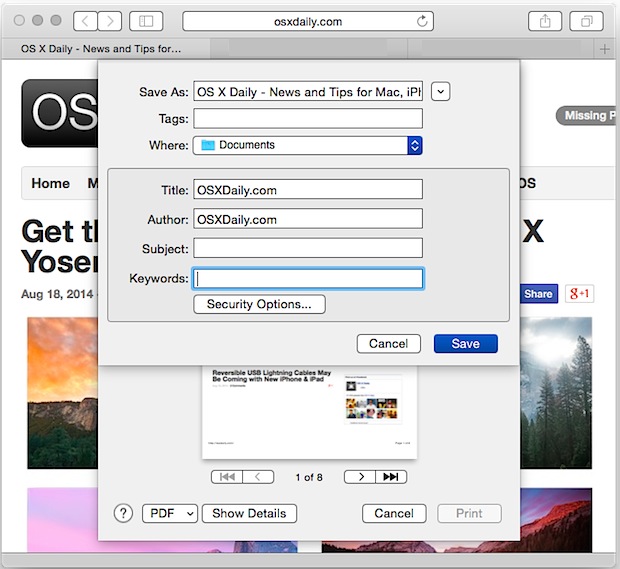The height and width of the screenshot is (569, 620).
Task: Expand the save dialog with chevron button
Action: 440,92
